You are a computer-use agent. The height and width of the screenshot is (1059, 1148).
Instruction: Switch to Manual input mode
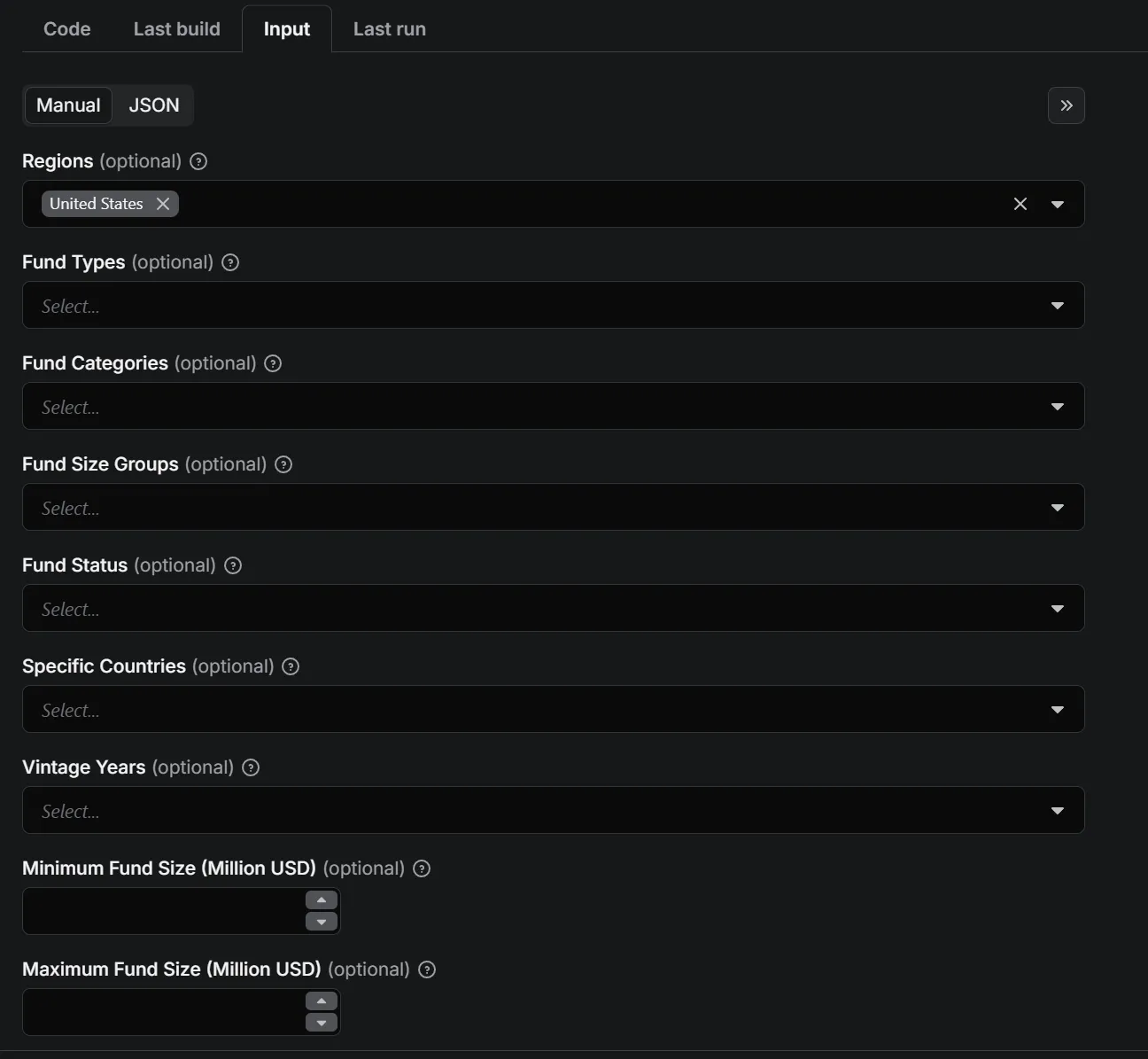(x=68, y=105)
